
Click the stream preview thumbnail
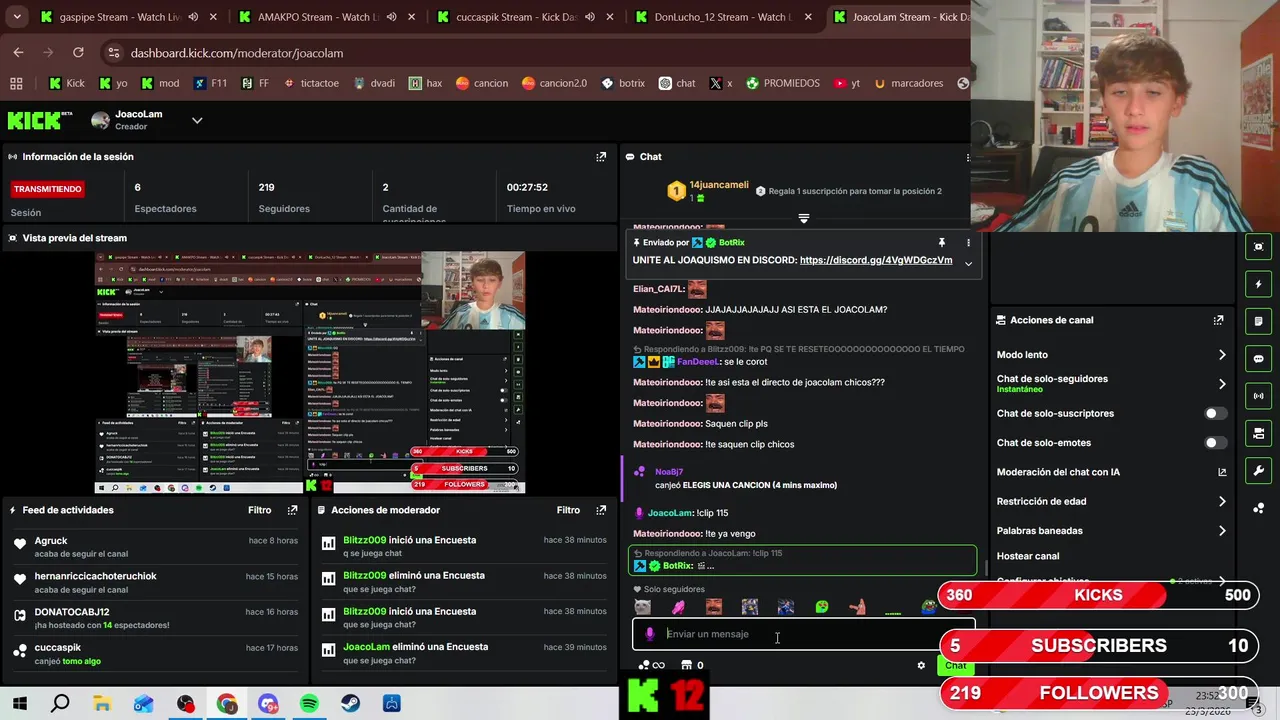[310, 373]
